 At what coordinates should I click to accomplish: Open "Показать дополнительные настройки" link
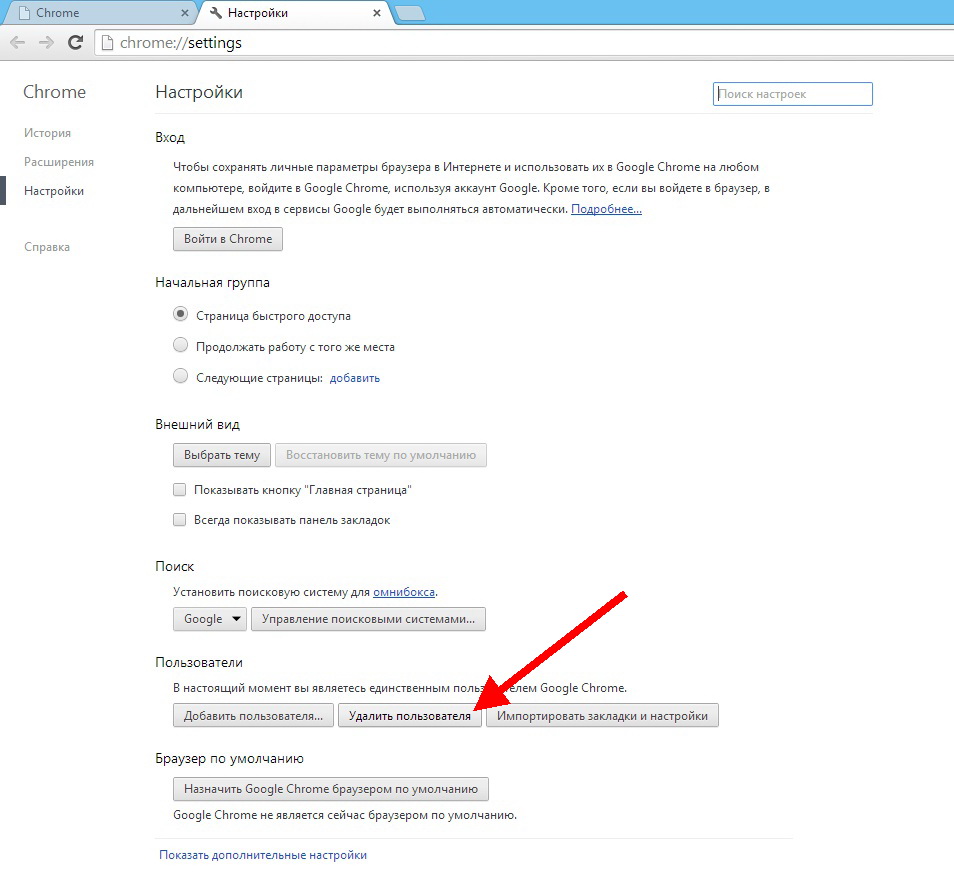pyautogui.click(x=263, y=854)
